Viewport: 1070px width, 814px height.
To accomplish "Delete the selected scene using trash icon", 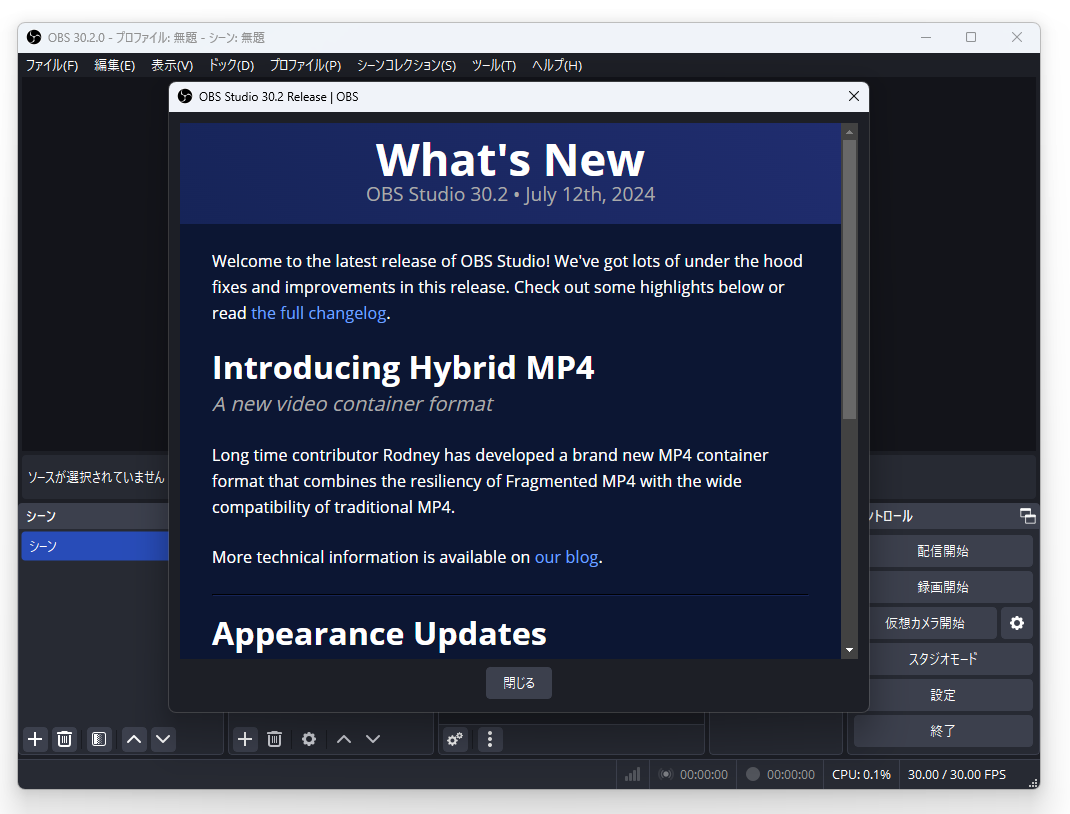I will (64, 739).
